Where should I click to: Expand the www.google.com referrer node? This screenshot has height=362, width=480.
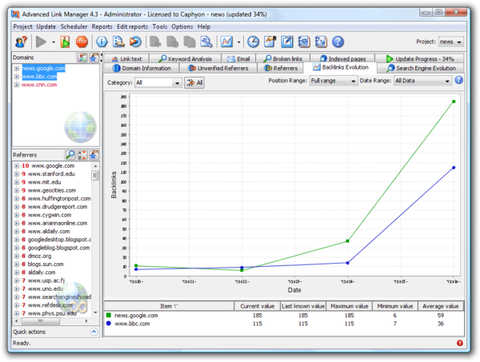point(16,166)
